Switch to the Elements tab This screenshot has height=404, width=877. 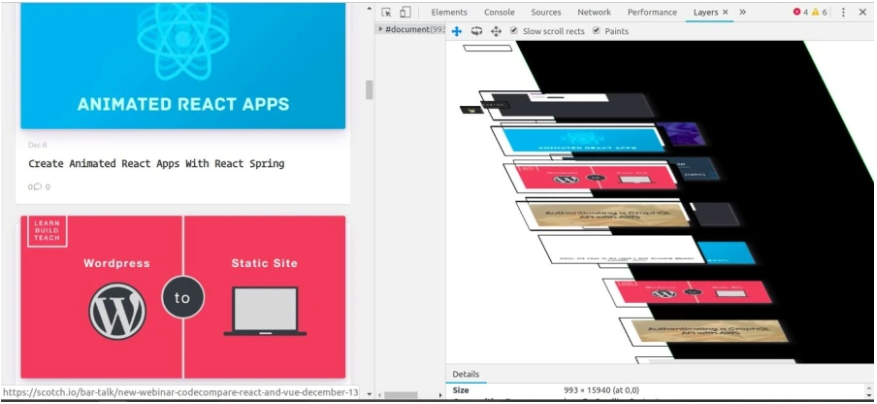click(x=449, y=12)
